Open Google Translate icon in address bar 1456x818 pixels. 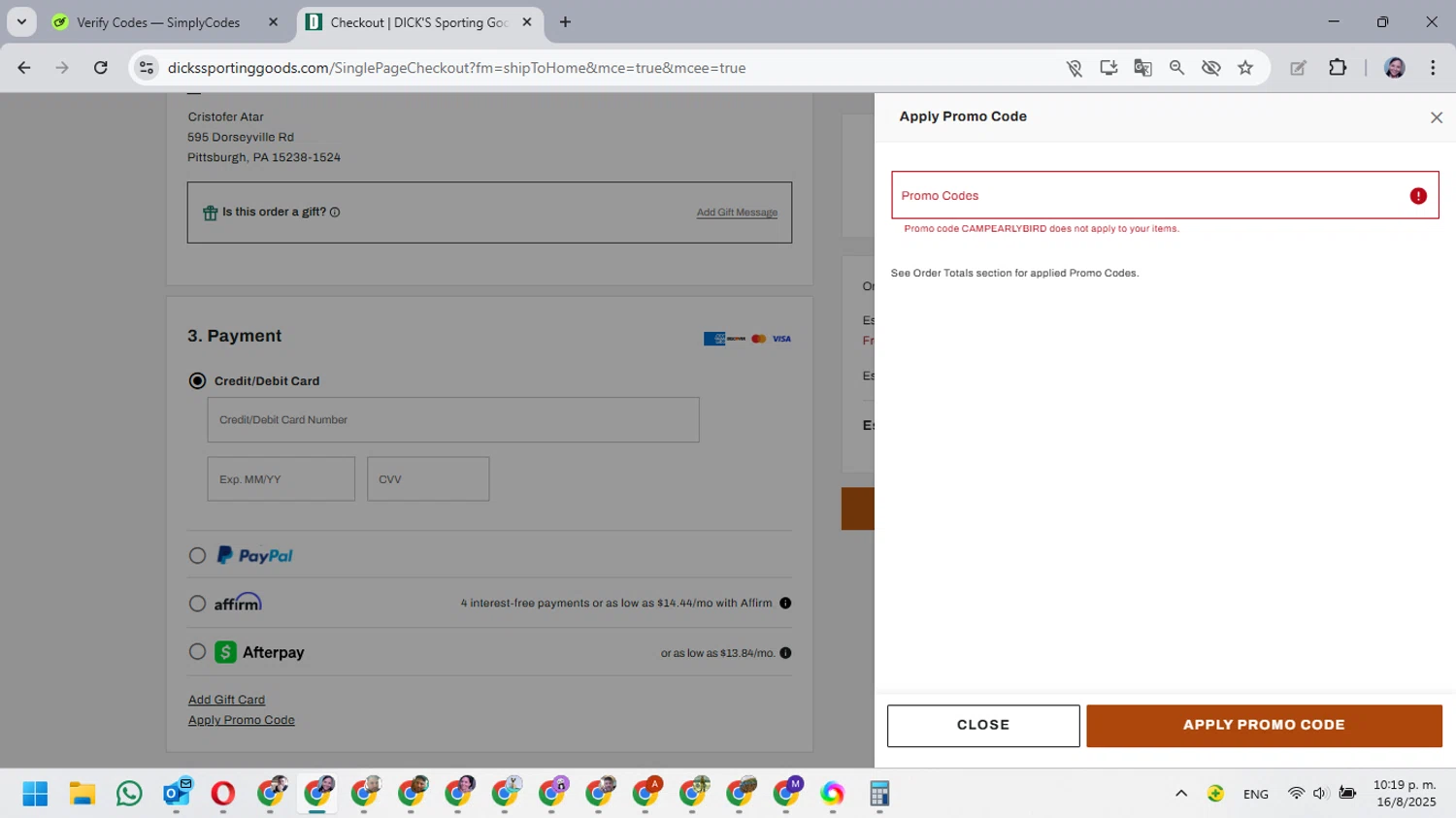(1142, 68)
